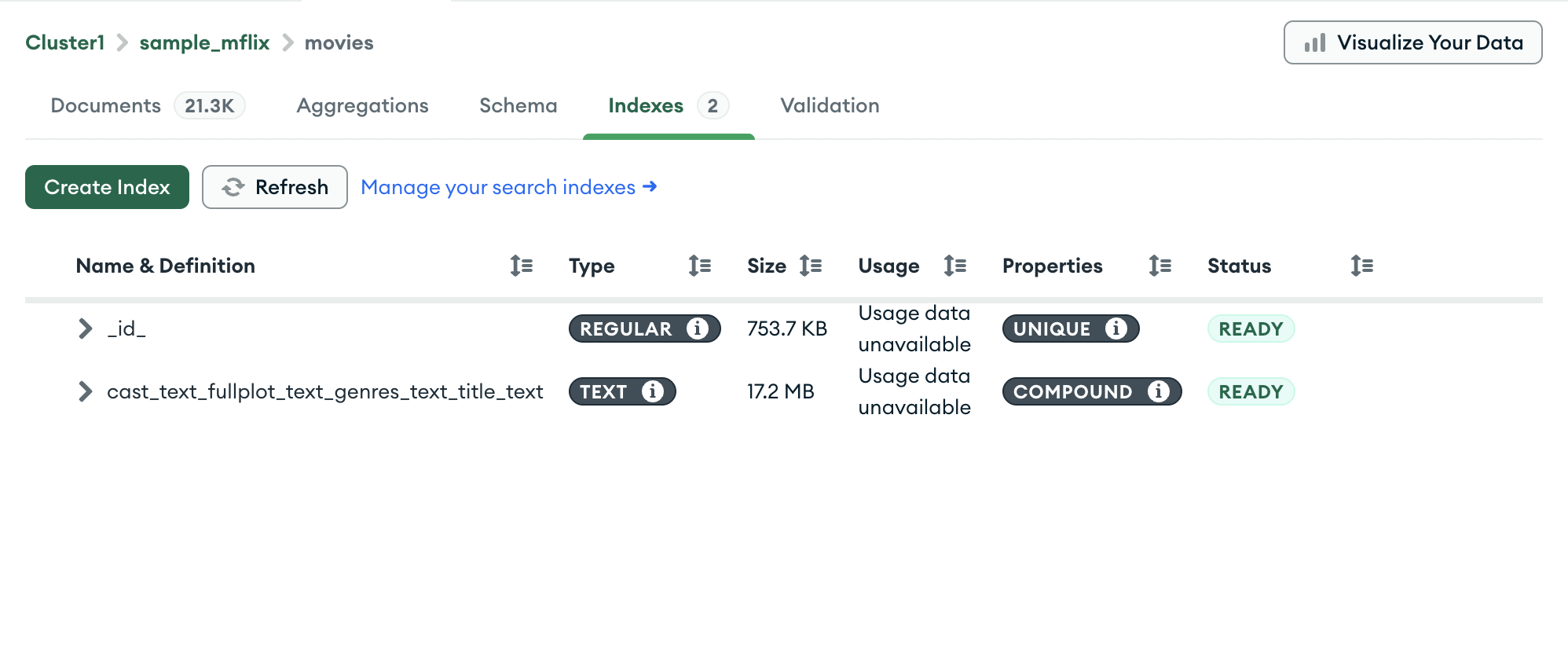The width and height of the screenshot is (1568, 657).
Task: Expand the _id_ index row
Action: click(85, 328)
